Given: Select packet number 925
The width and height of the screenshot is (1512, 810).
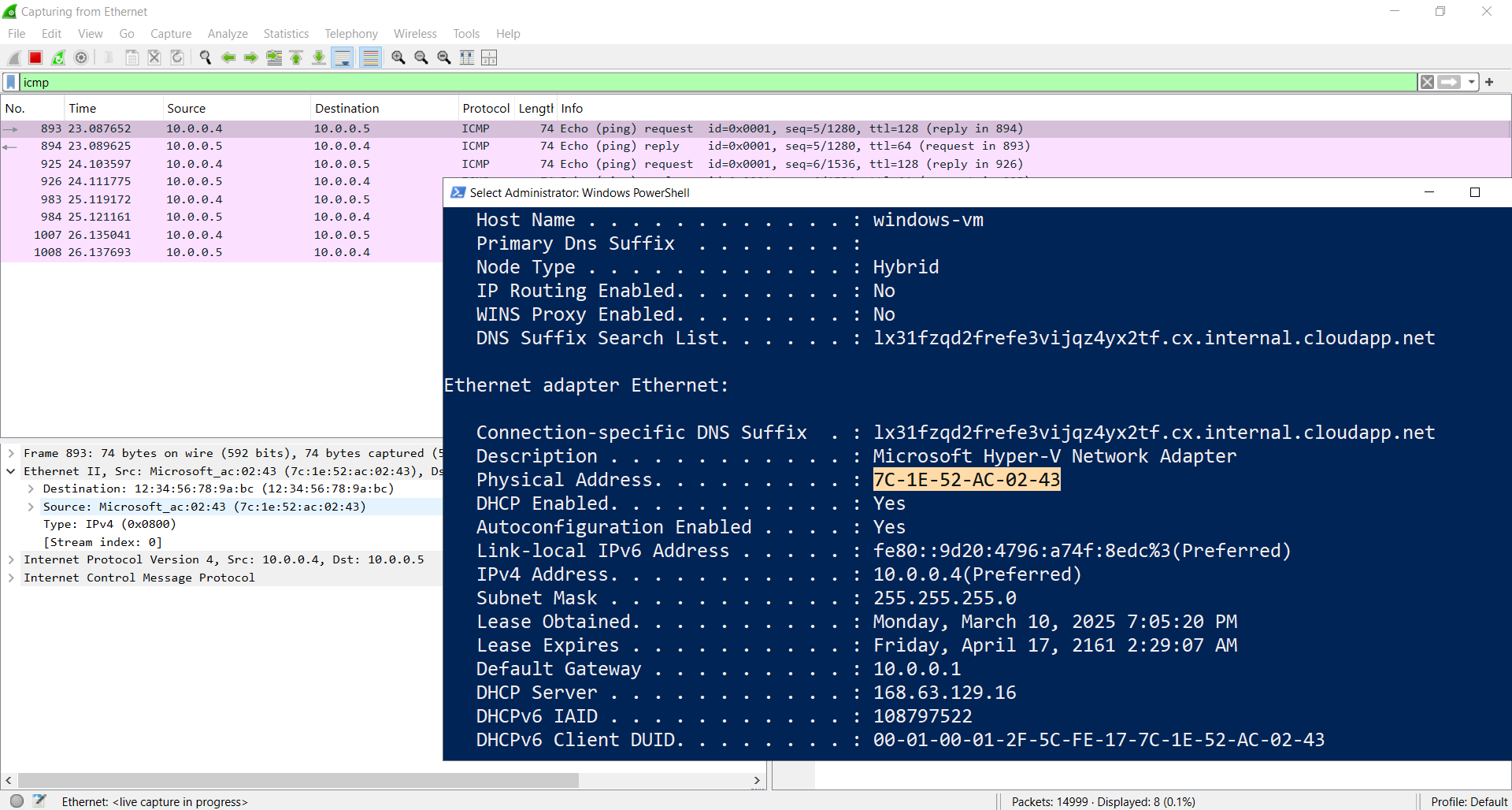Looking at the screenshot, I should click(756, 164).
